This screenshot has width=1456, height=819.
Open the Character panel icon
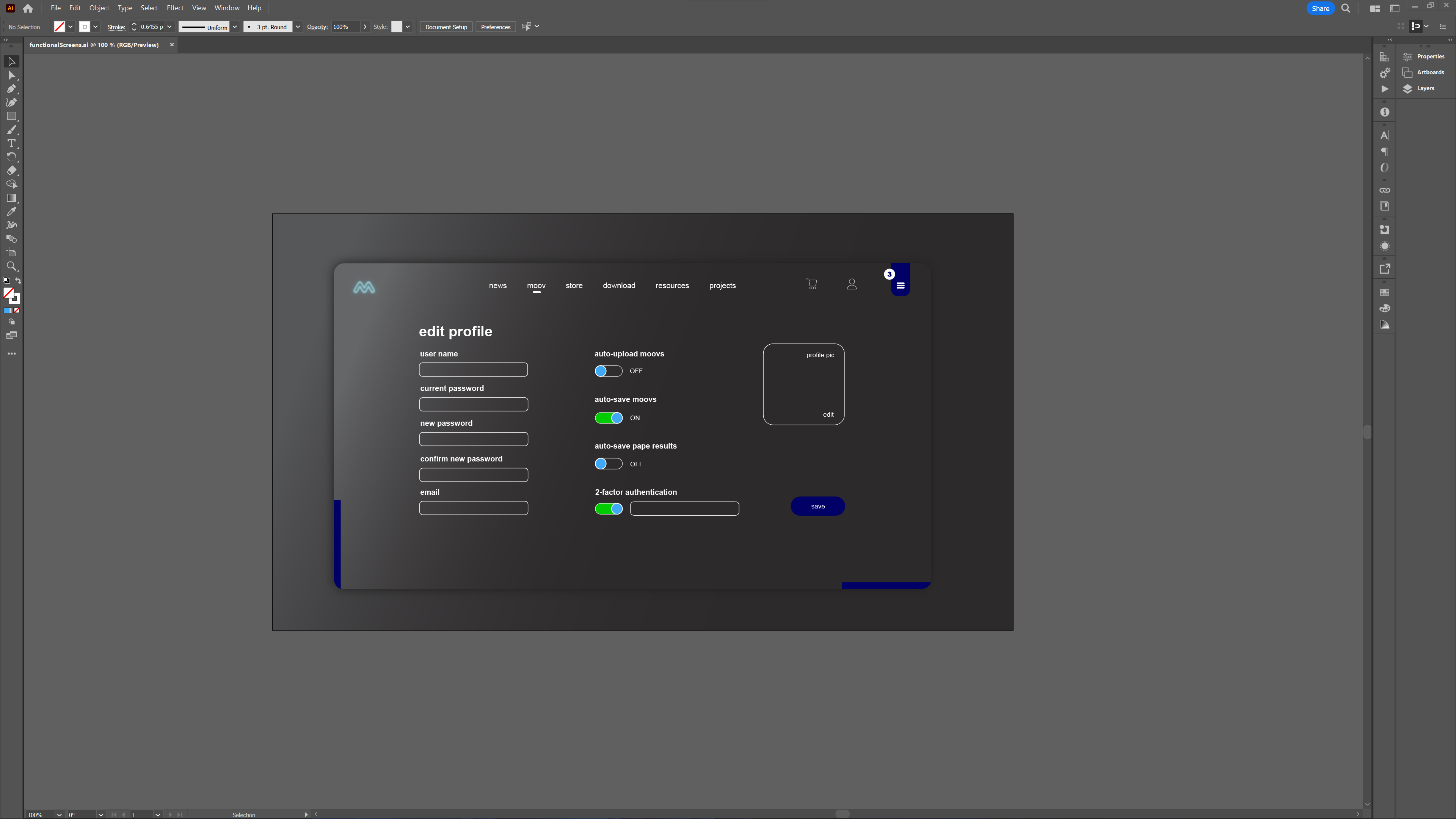point(1384,136)
